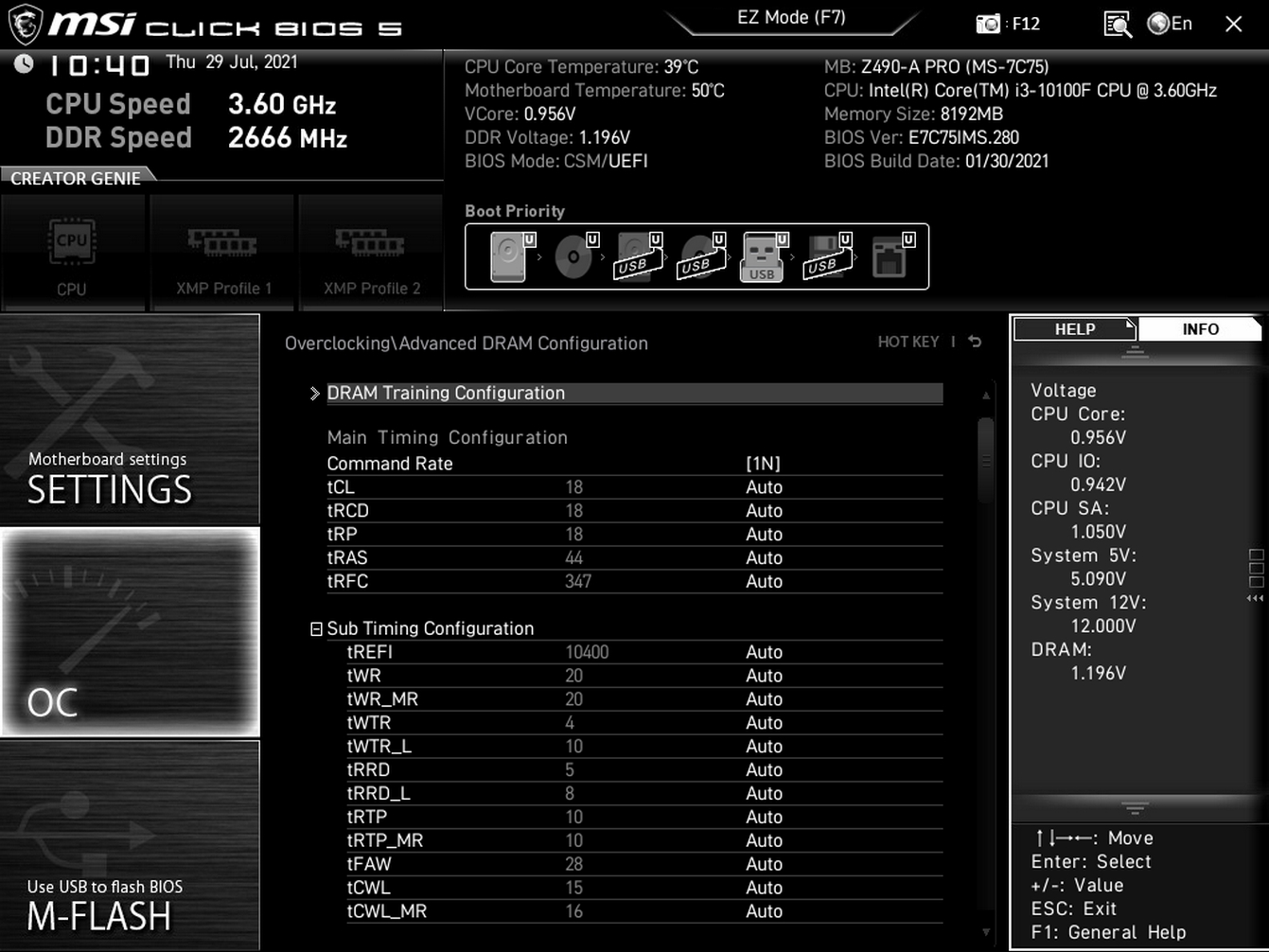Click the scroll down arrow of settings list
The width and height of the screenshot is (1269, 952).
tap(986, 932)
